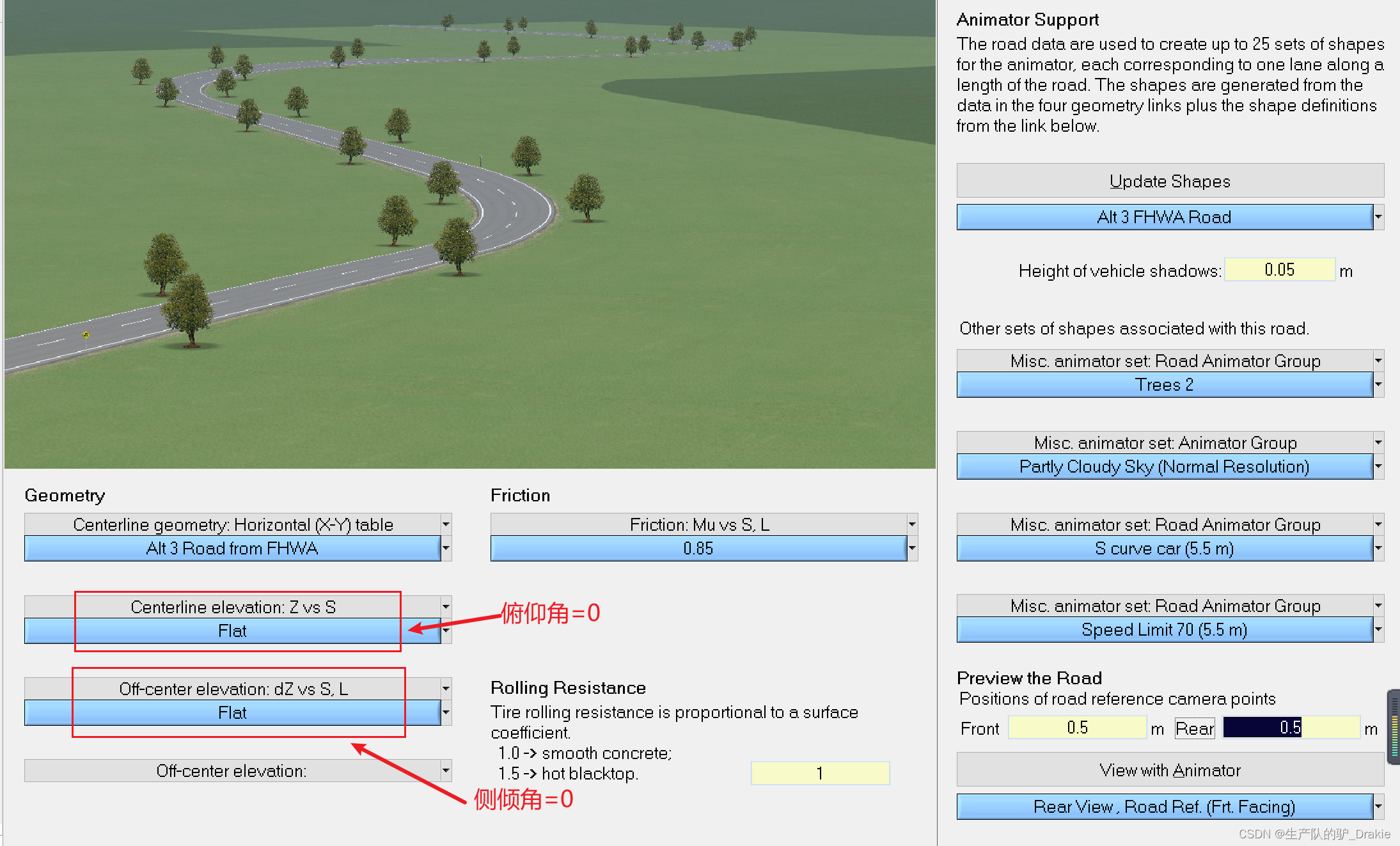Viewport: 1400px width, 846px height.
Task: Click the rolling resistance coefficient field
Action: click(819, 773)
